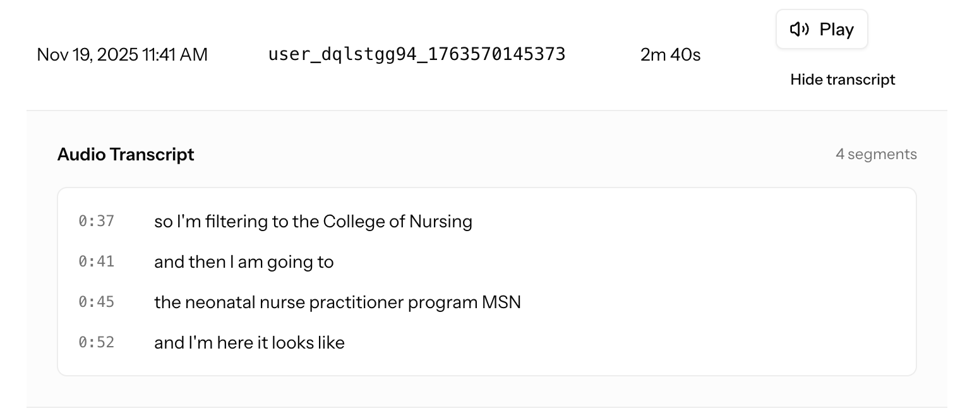Image resolution: width=960 pixels, height=413 pixels.
Task: Click the "neonatal nurse practitioner program" line
Action: [337, 302]
